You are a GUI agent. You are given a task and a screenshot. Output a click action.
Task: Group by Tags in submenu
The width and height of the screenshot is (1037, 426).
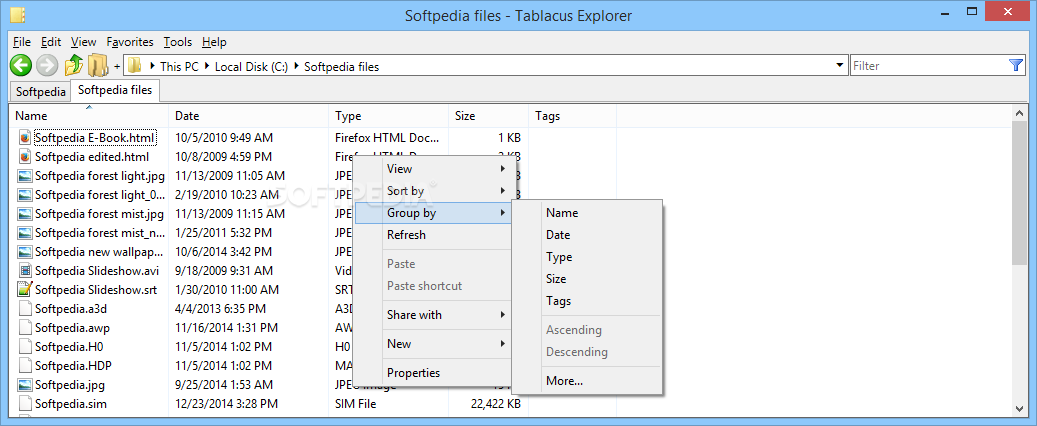click(558, 301)
